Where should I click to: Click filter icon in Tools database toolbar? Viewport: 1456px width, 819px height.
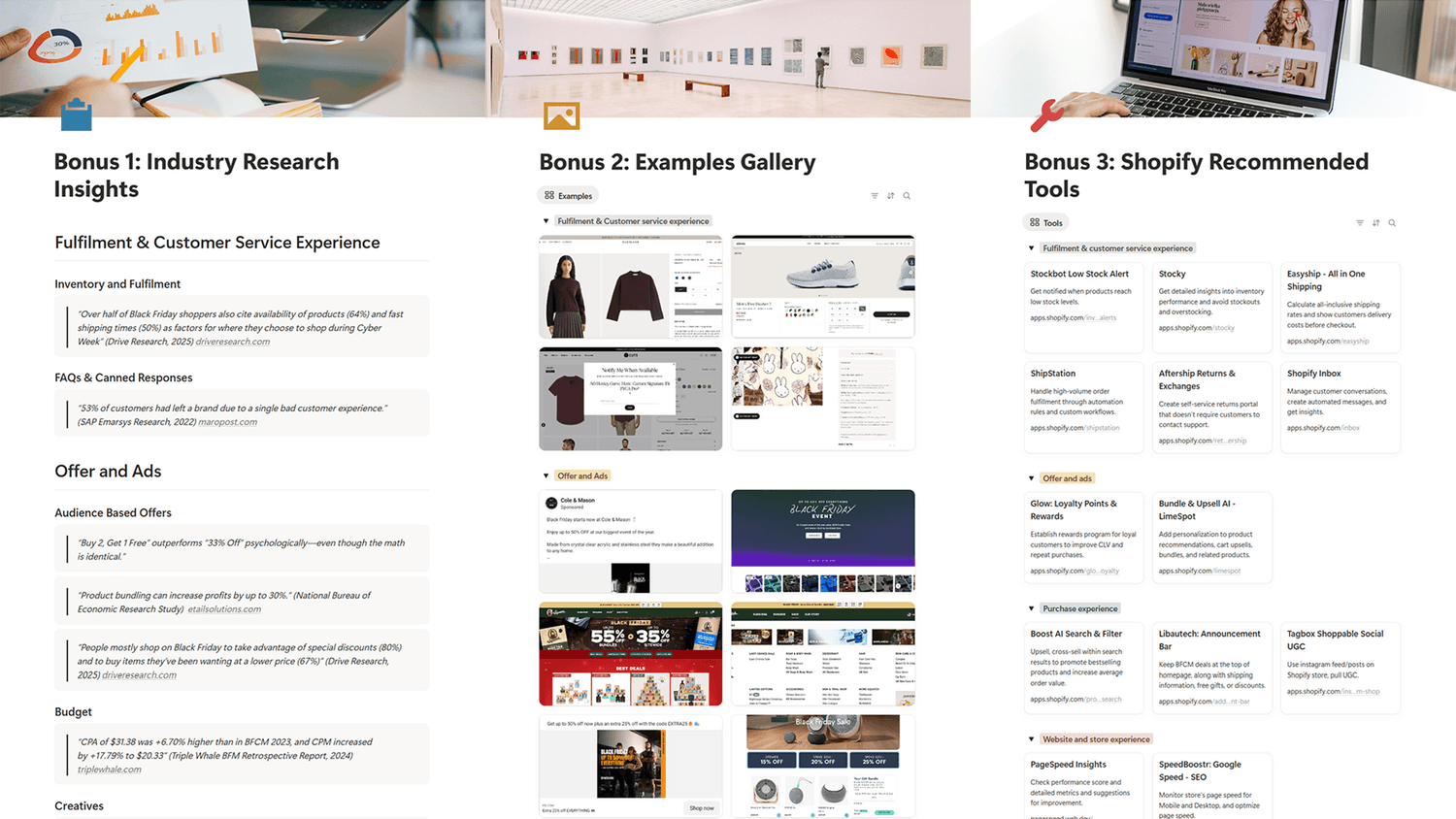[1360, 223]
